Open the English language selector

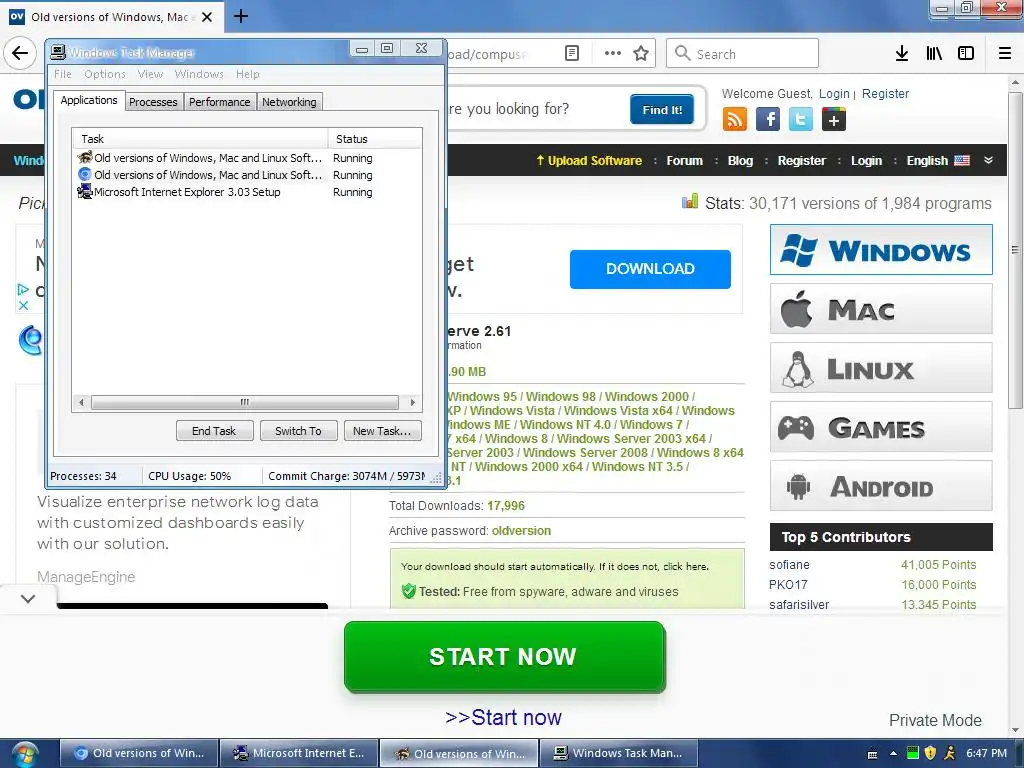click(938, 161)
